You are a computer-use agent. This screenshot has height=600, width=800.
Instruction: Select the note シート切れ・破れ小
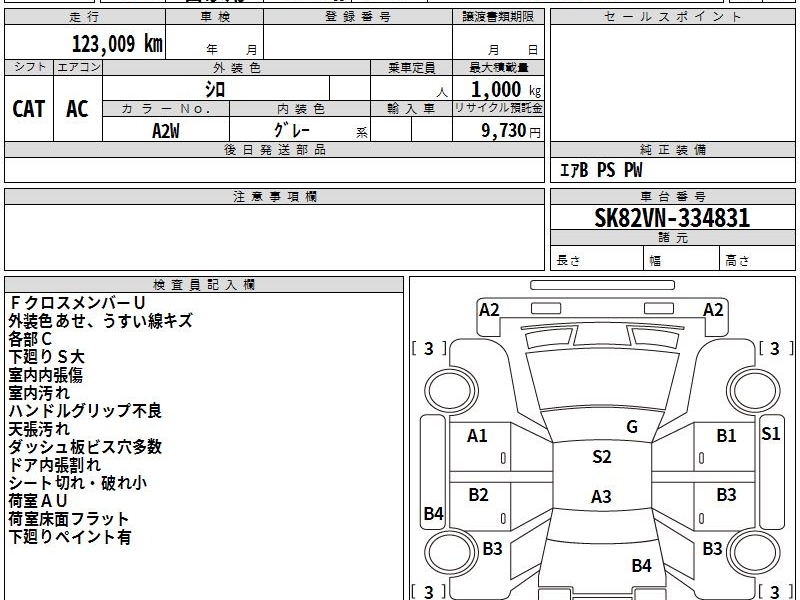[x=78, y=483]
